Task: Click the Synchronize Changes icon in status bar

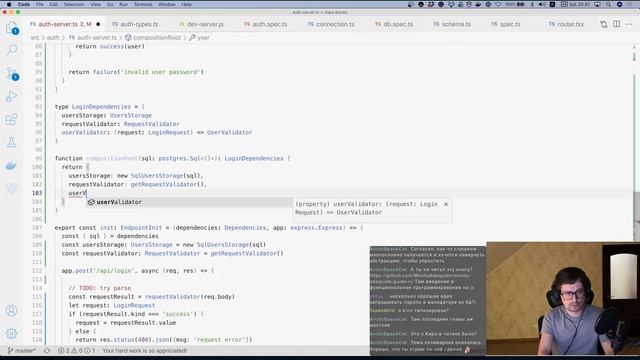Action: click(47, 351)
